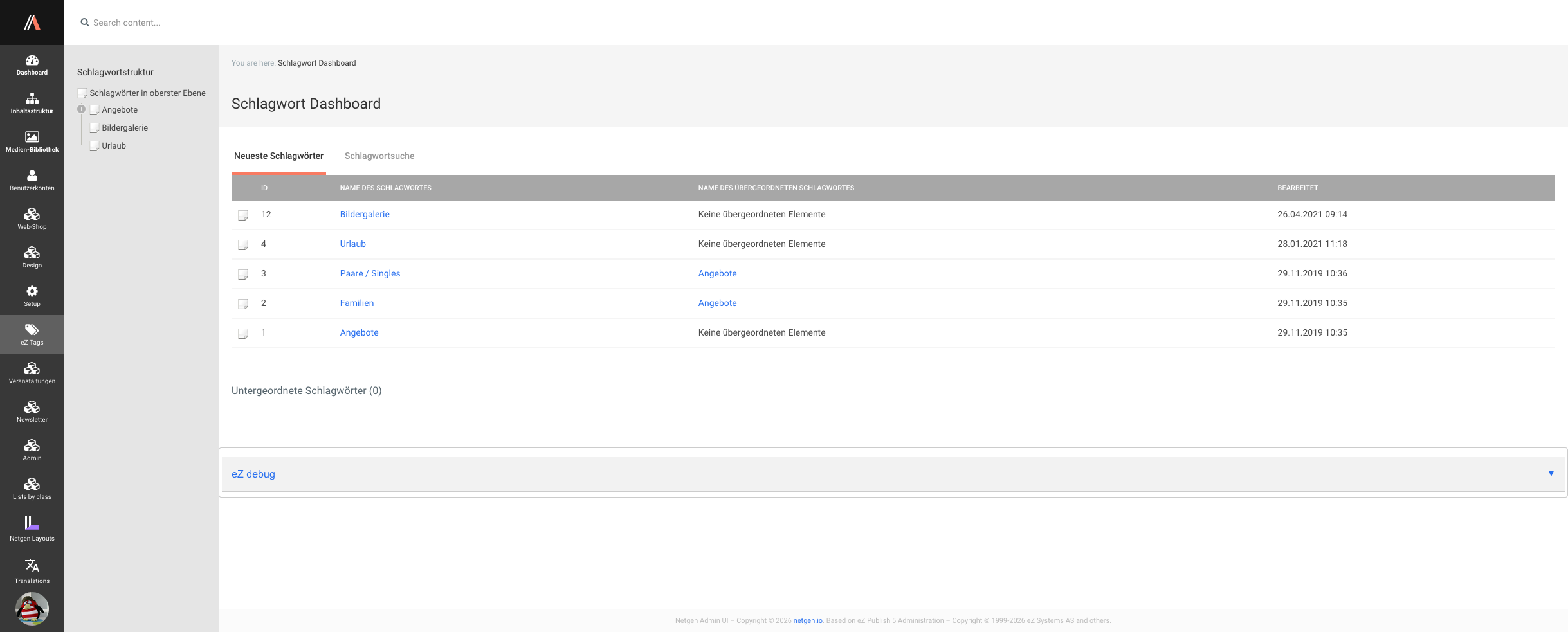1568x632 pixels.
Task: Click the user avatar picture
Action: coord(32,609)
